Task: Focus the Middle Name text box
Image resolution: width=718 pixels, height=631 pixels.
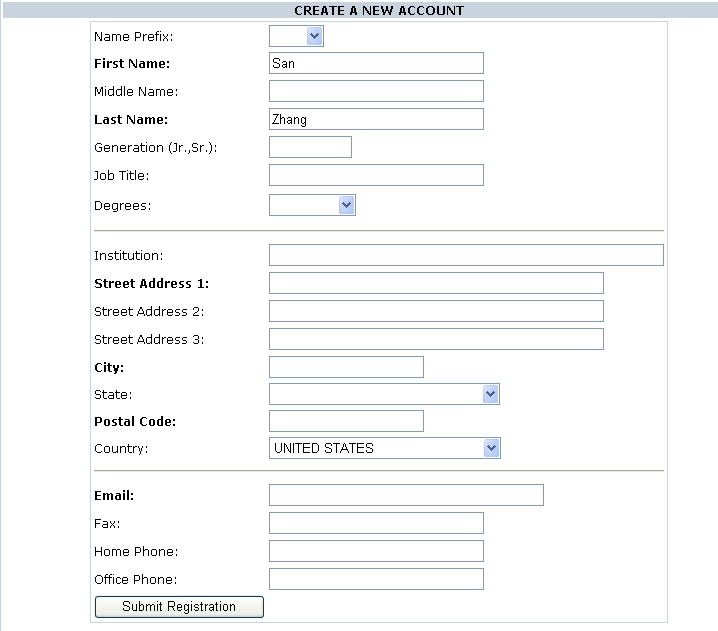Action: pyautogui.click(x=376, y=91)
